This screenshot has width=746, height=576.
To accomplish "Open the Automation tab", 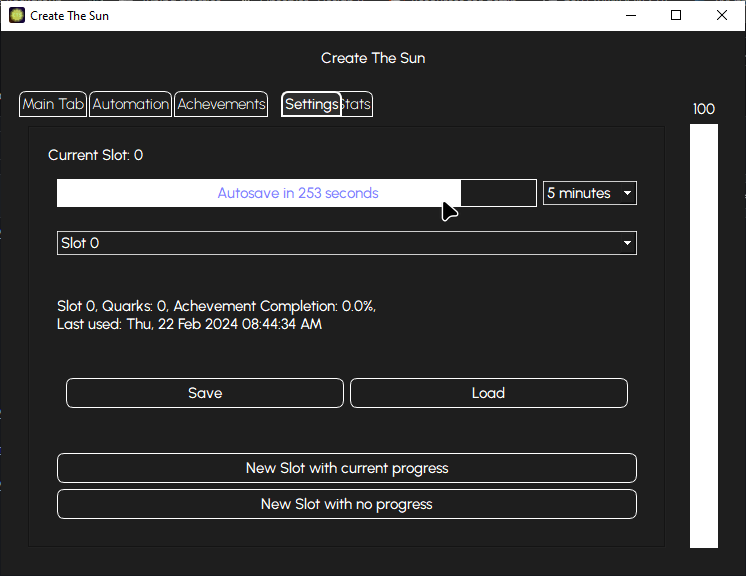I will click(x=130, y=104).
